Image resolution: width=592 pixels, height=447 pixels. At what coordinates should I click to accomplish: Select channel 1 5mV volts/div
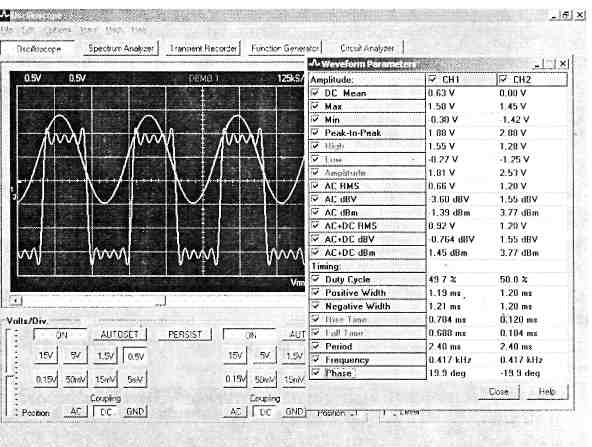click(136, 379)
